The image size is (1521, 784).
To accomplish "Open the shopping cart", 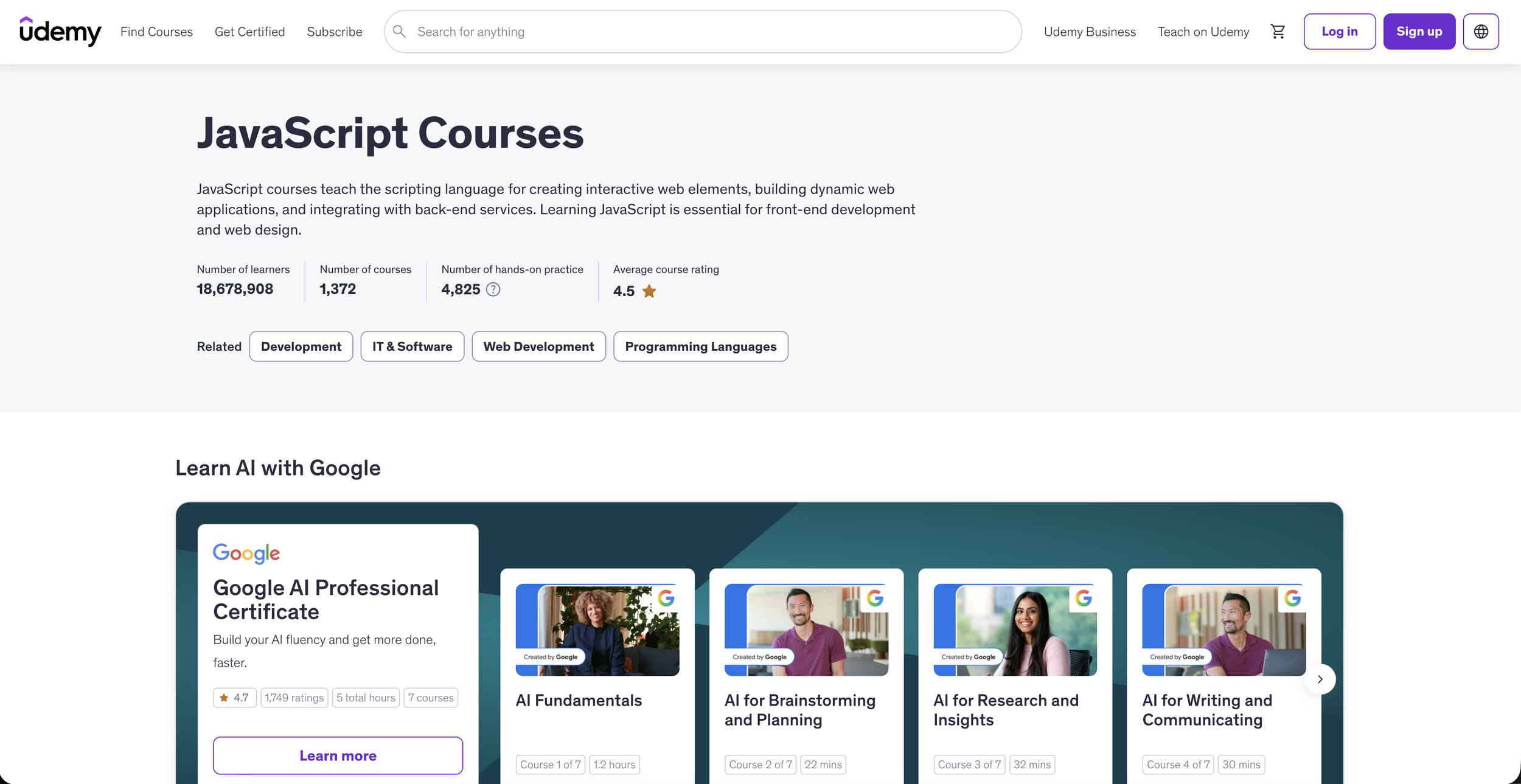I will point(1278,32).
